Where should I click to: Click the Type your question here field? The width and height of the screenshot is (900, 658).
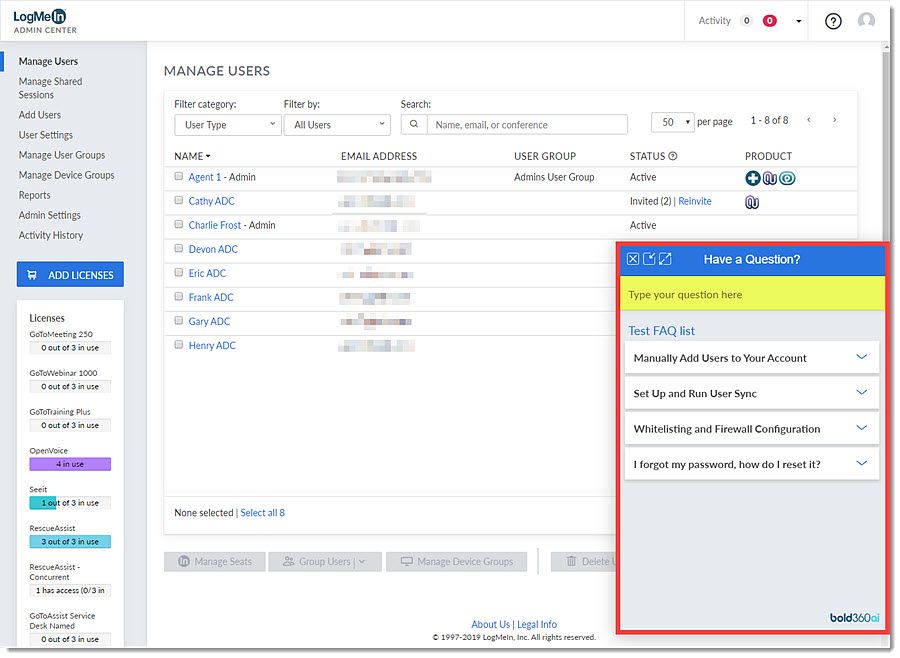click(752, 295)
